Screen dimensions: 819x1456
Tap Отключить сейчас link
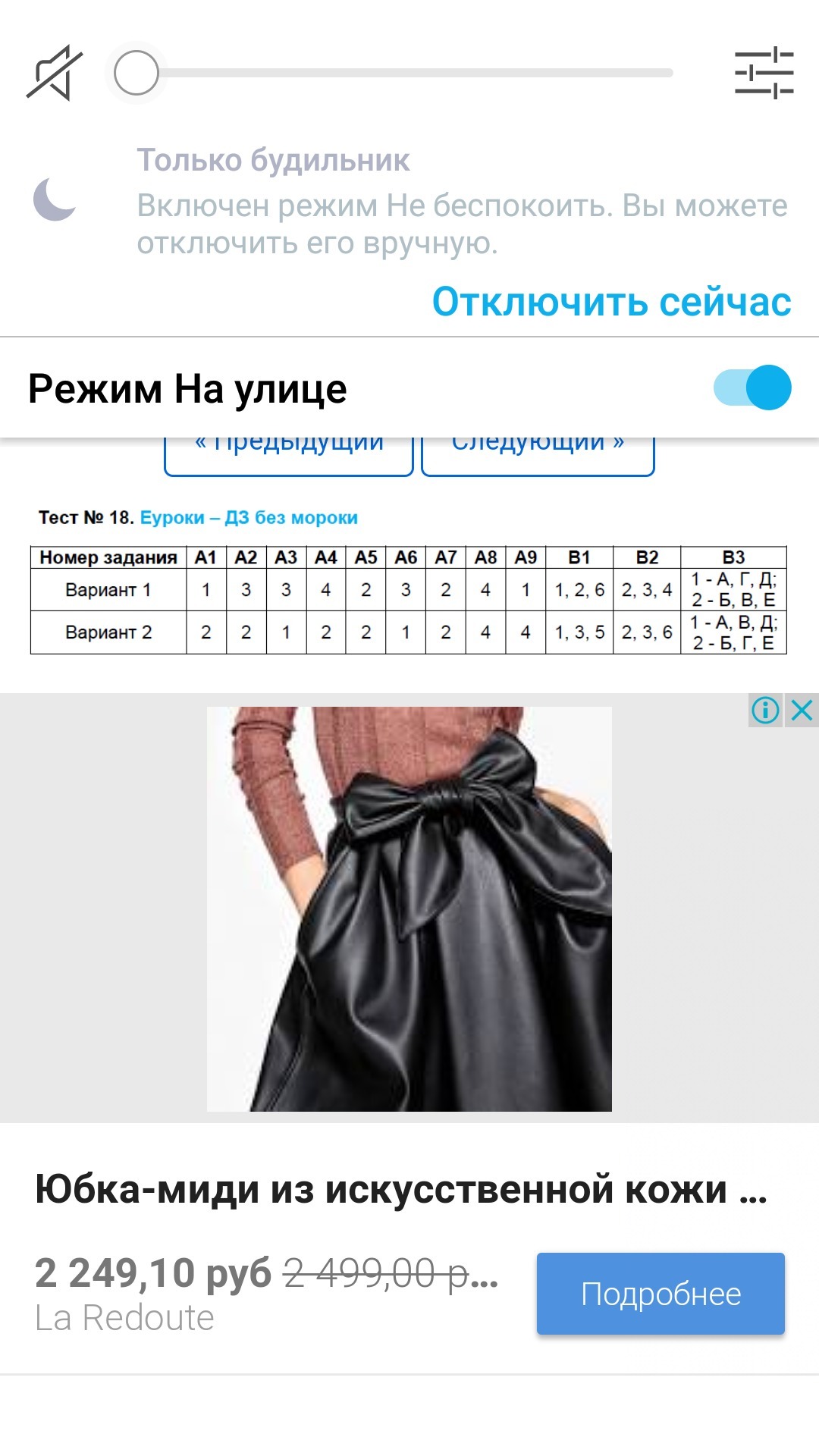coord(611,302)
